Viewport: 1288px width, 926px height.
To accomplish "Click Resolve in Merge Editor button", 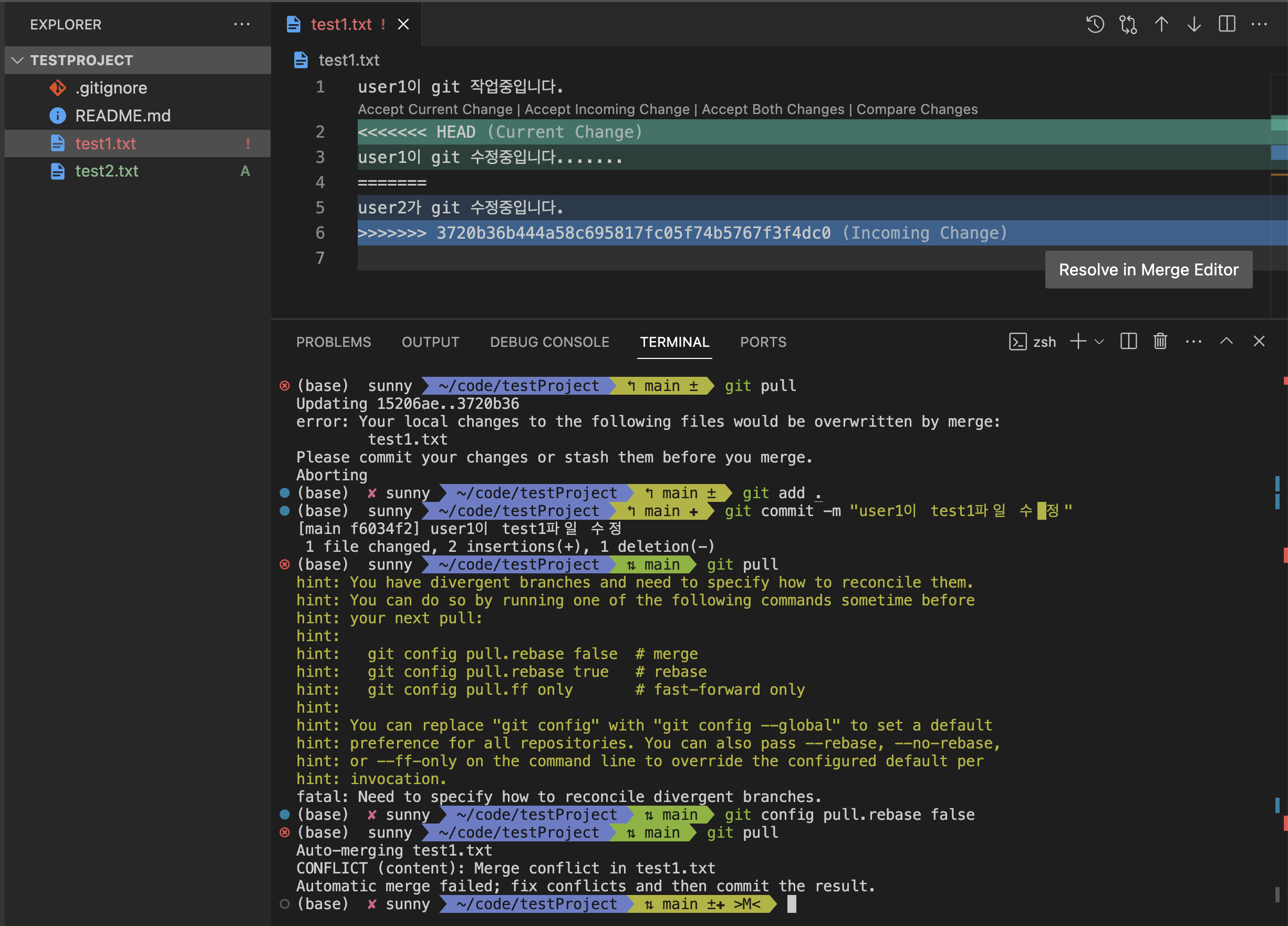I will (x=1148, y=270).
